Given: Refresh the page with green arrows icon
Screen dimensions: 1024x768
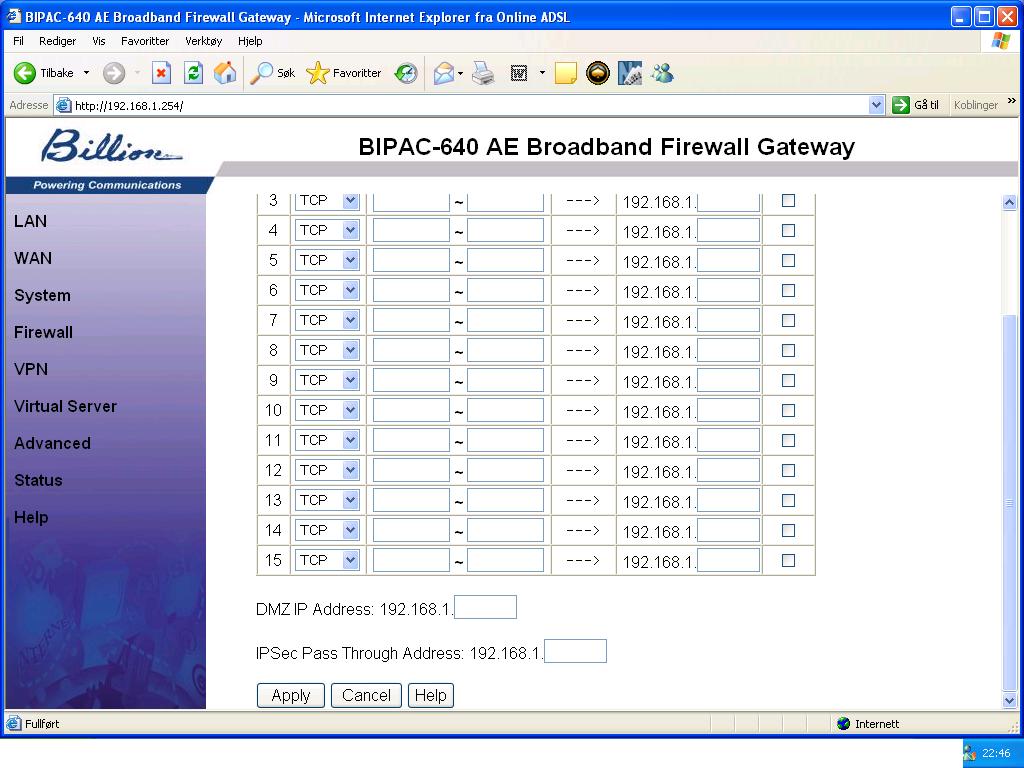Looking at the screenshot, I should point(193,73).
